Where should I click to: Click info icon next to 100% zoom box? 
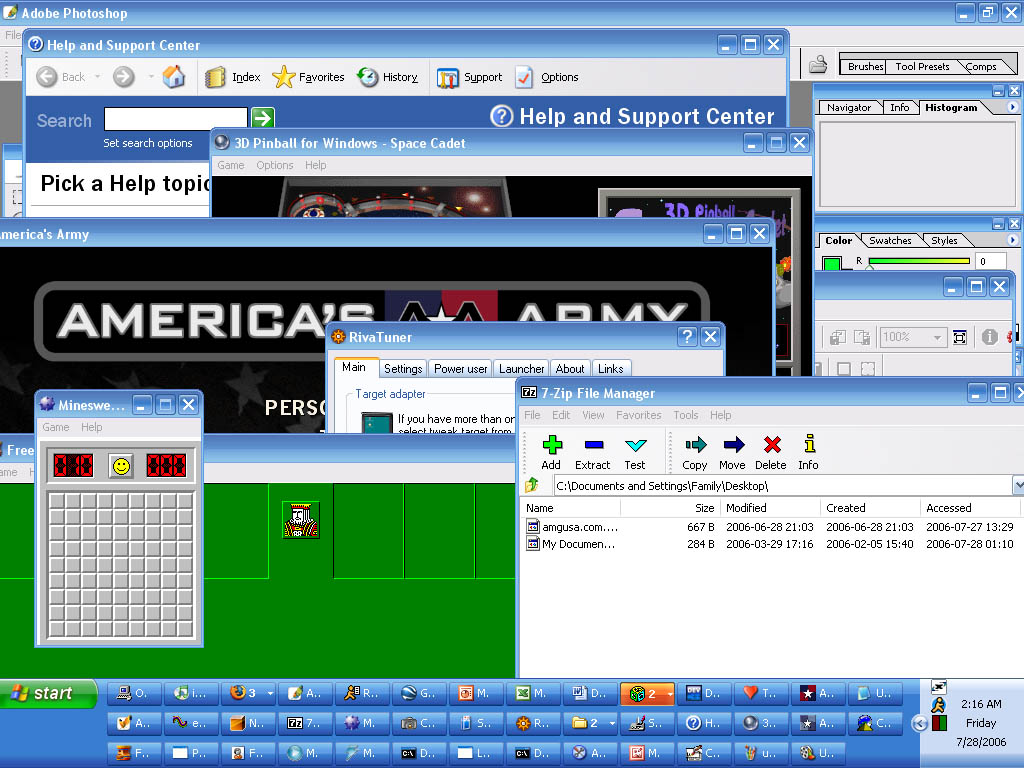[989, 337]
